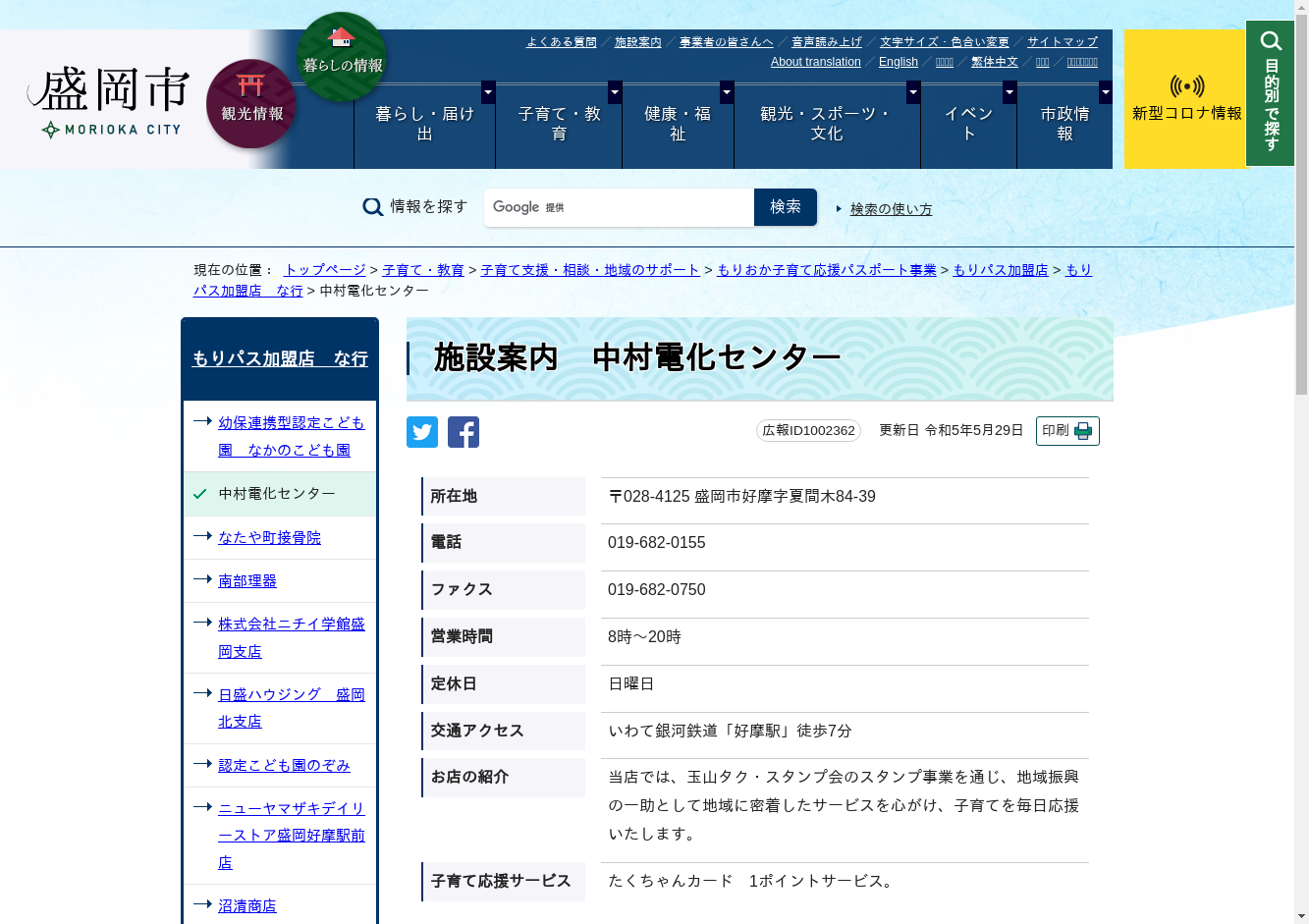Expand the 暮らし・届け出 menu arrow
This screenshot has width=1309, height=924.
click(488, 92)
